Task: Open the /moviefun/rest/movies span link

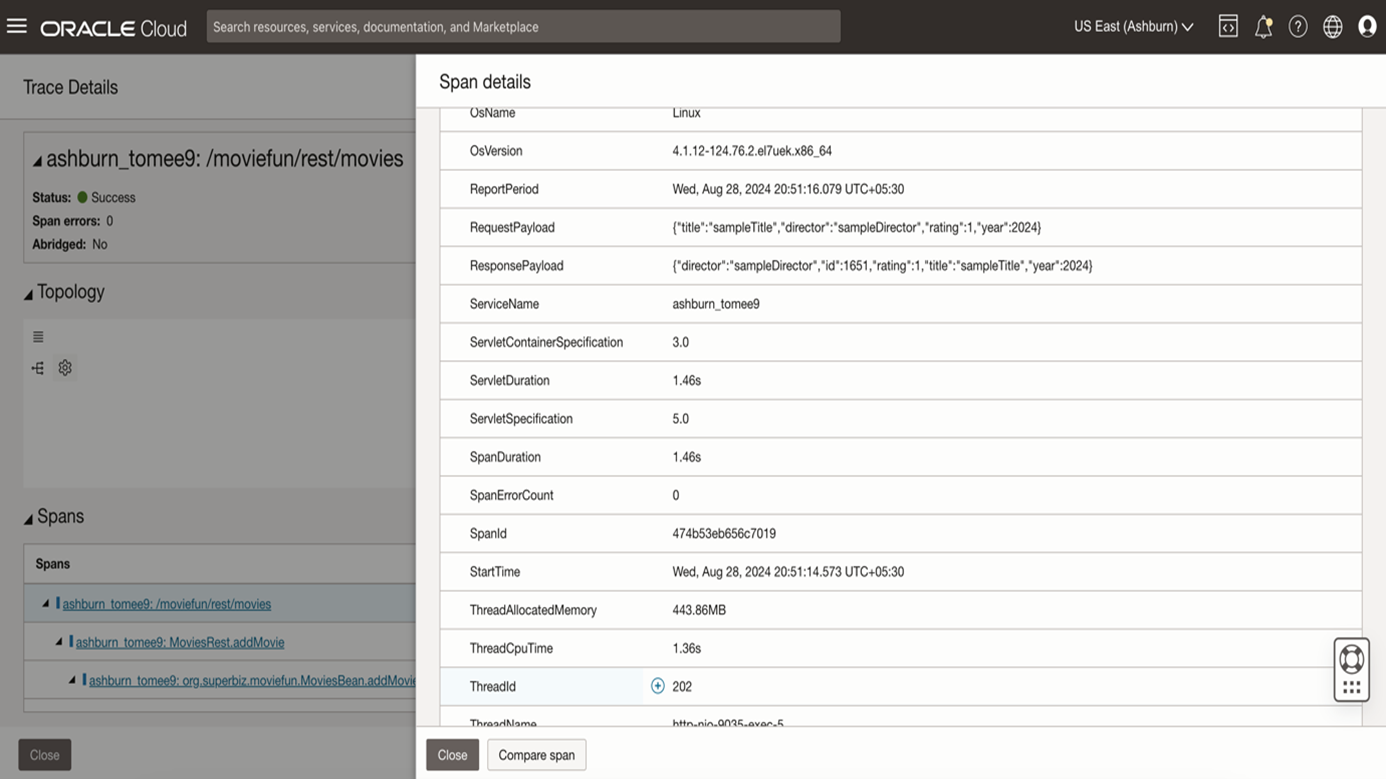Action: pyautogui.click(x=166, y=604)
